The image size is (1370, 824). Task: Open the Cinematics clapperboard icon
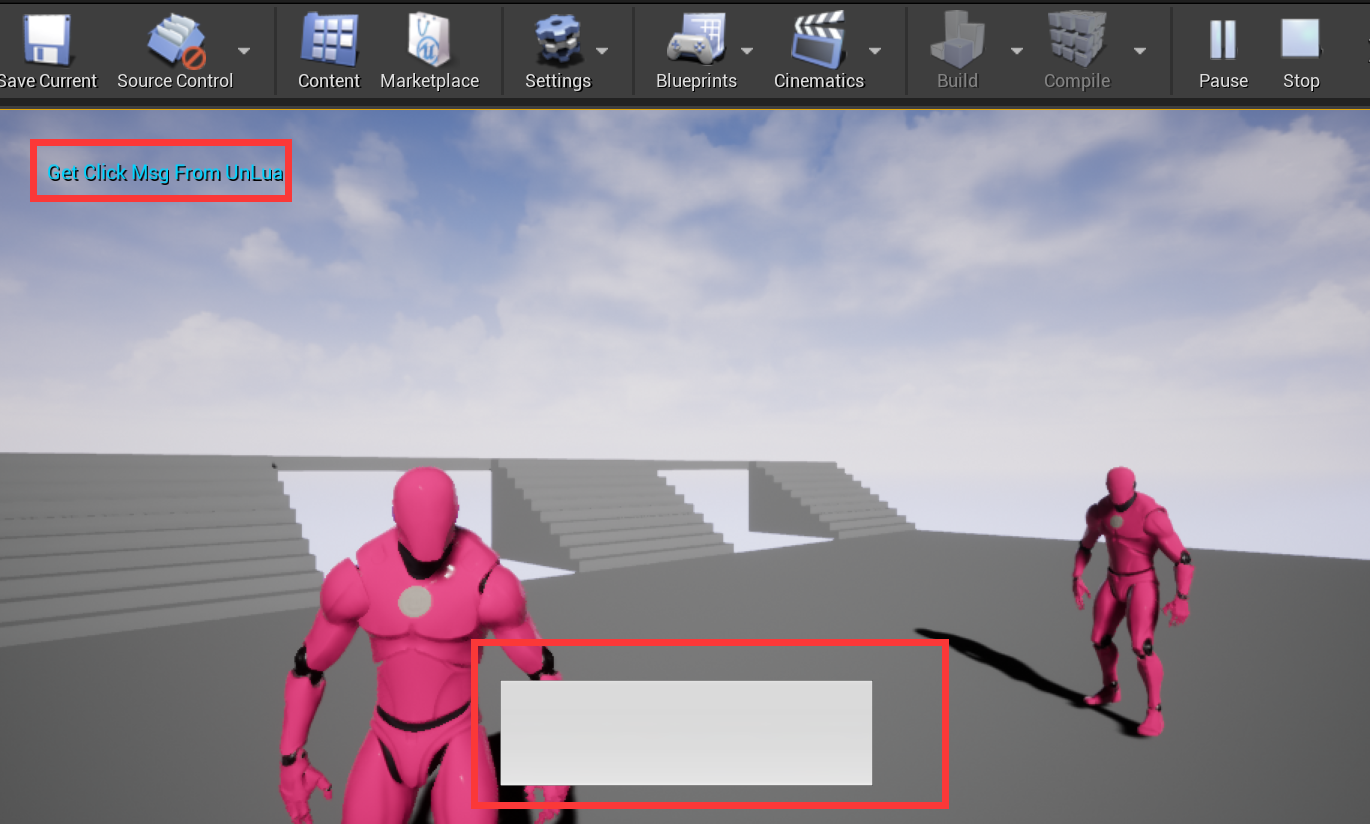tap(817, 40)
